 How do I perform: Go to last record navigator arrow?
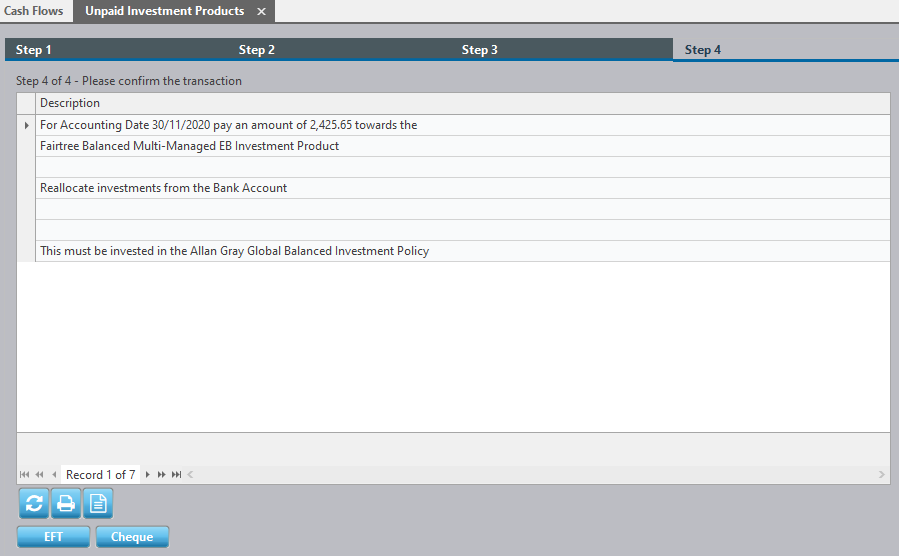click(177, 475)
